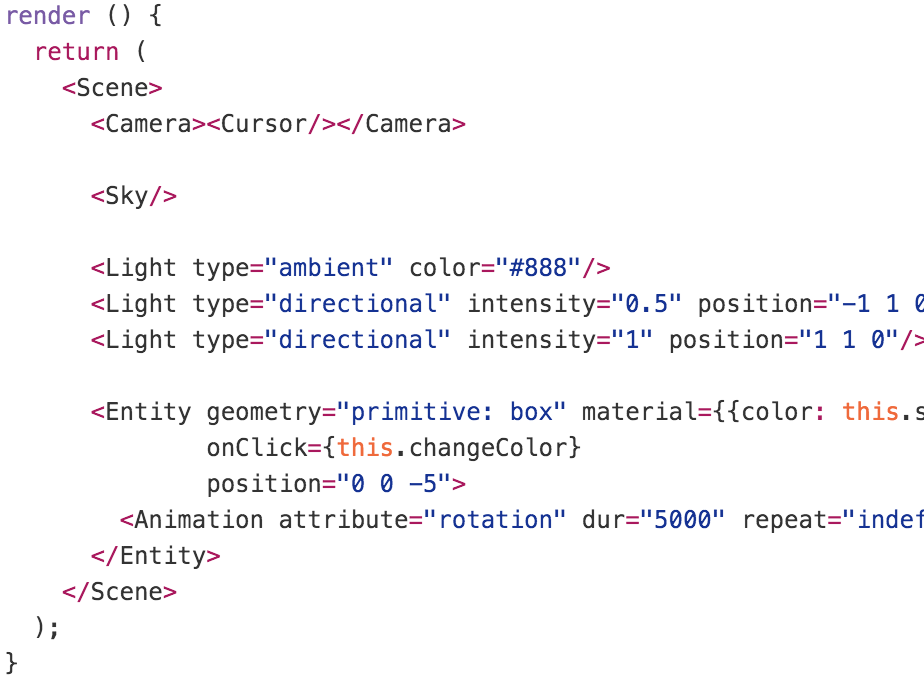The height and width of the screenshot is (684, 924).
Task: Click the "0 0 -5" position value
Action: pos(394,484)
